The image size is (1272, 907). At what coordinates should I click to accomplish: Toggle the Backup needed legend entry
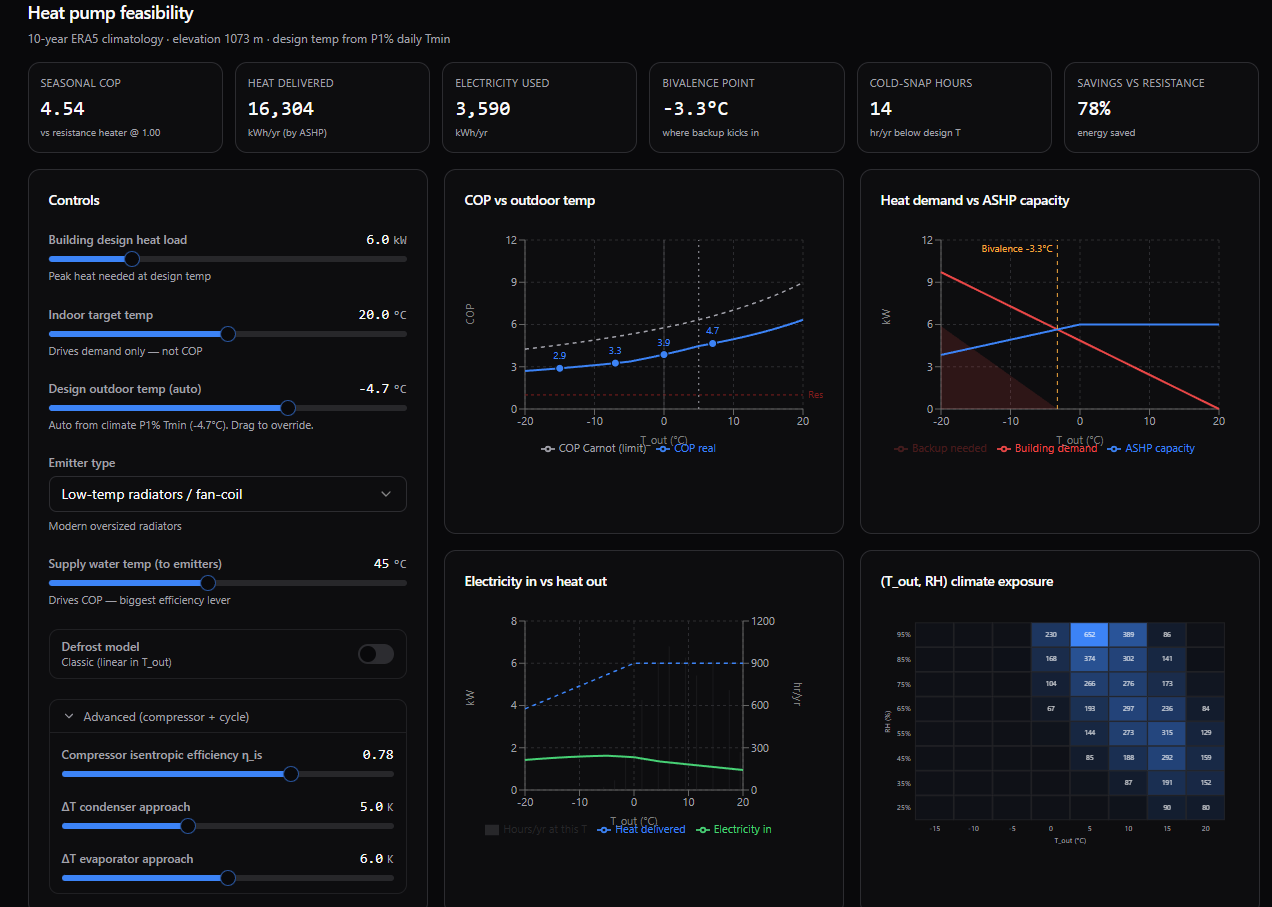point(940,448)
